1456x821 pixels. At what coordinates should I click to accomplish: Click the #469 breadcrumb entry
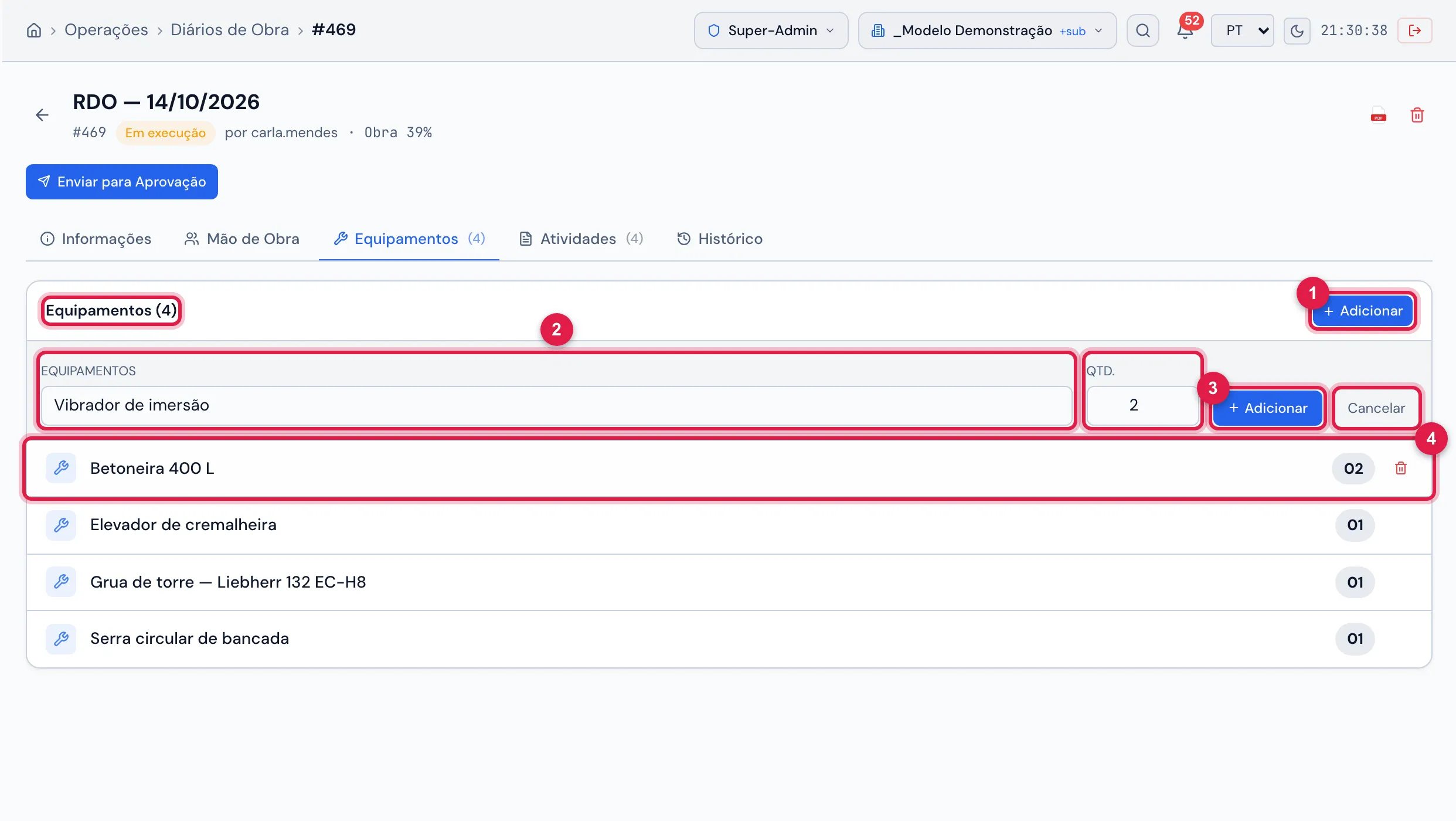pos(334,30)
